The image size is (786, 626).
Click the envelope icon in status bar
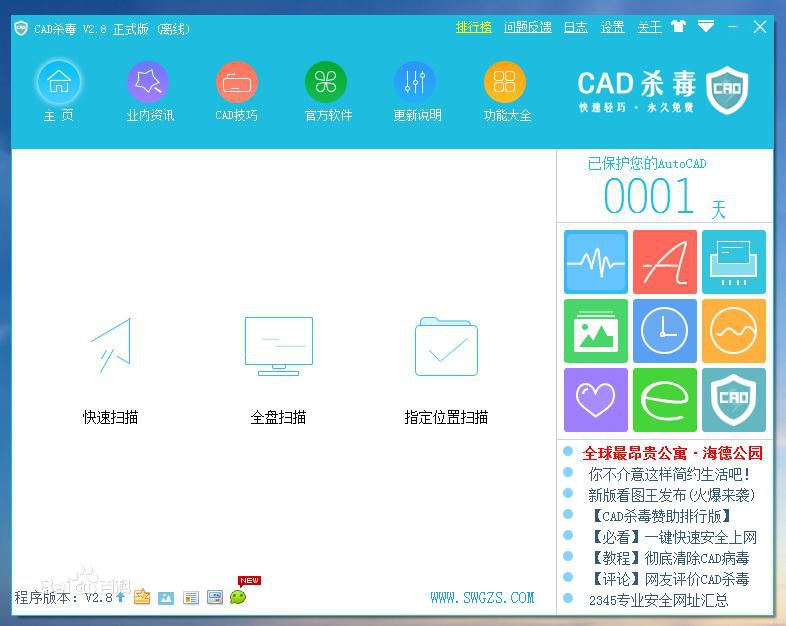142,596
